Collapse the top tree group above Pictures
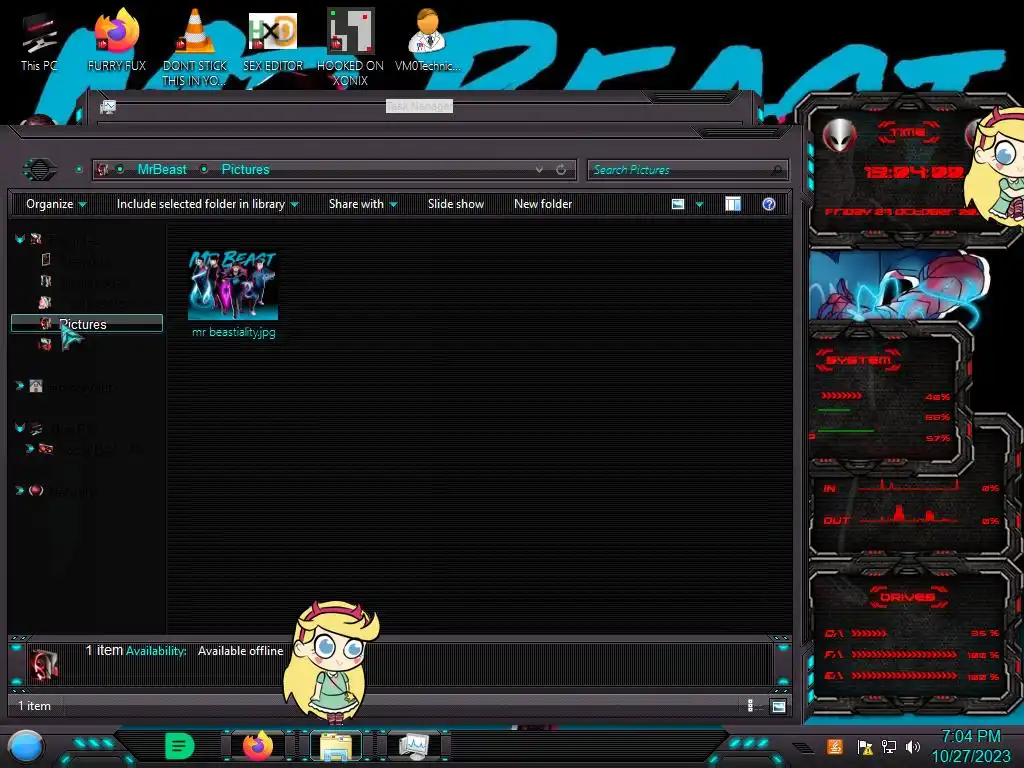 click(20, 239)
